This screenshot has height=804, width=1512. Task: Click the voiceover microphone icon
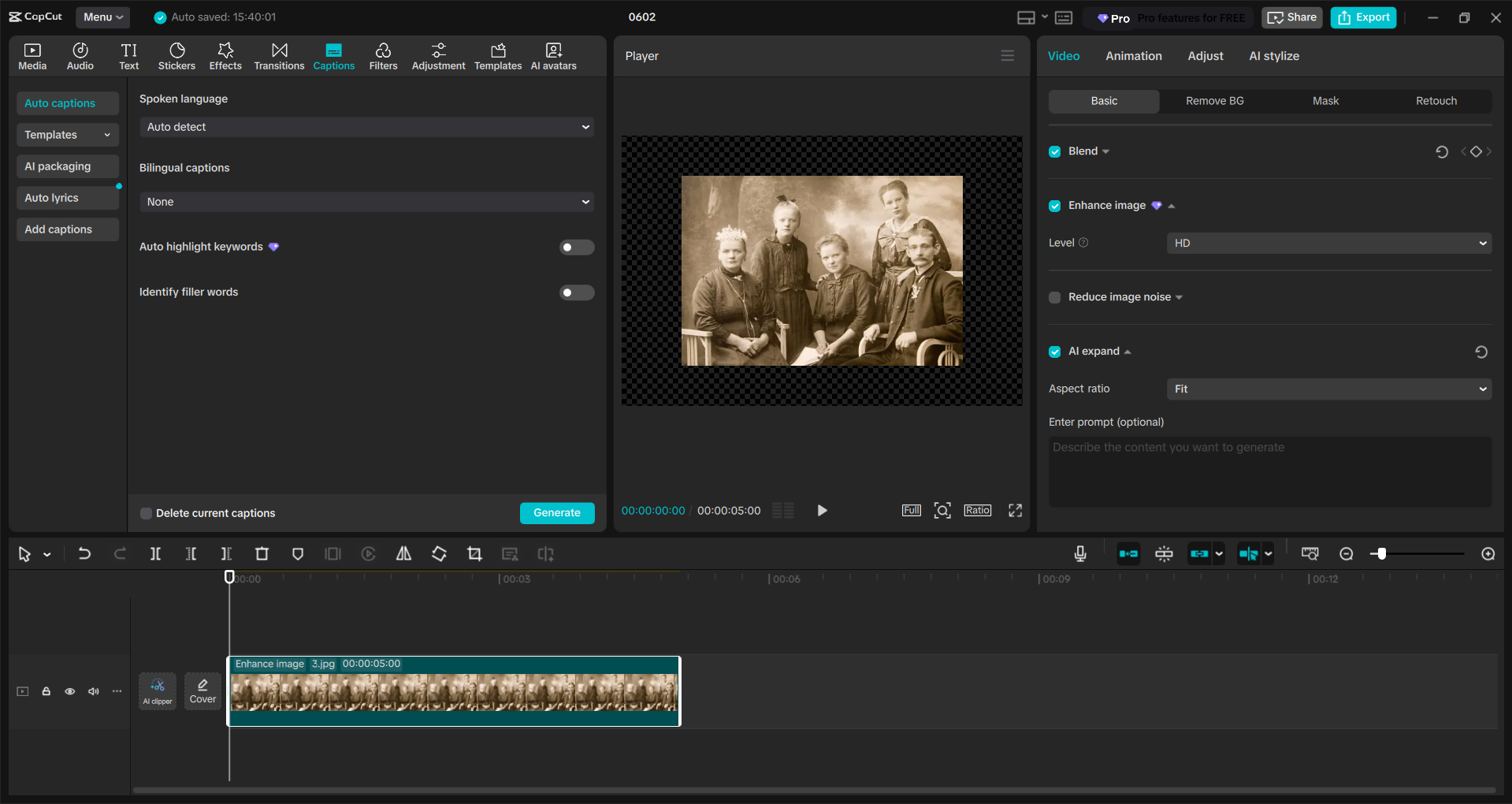[x=1079, y=553]
